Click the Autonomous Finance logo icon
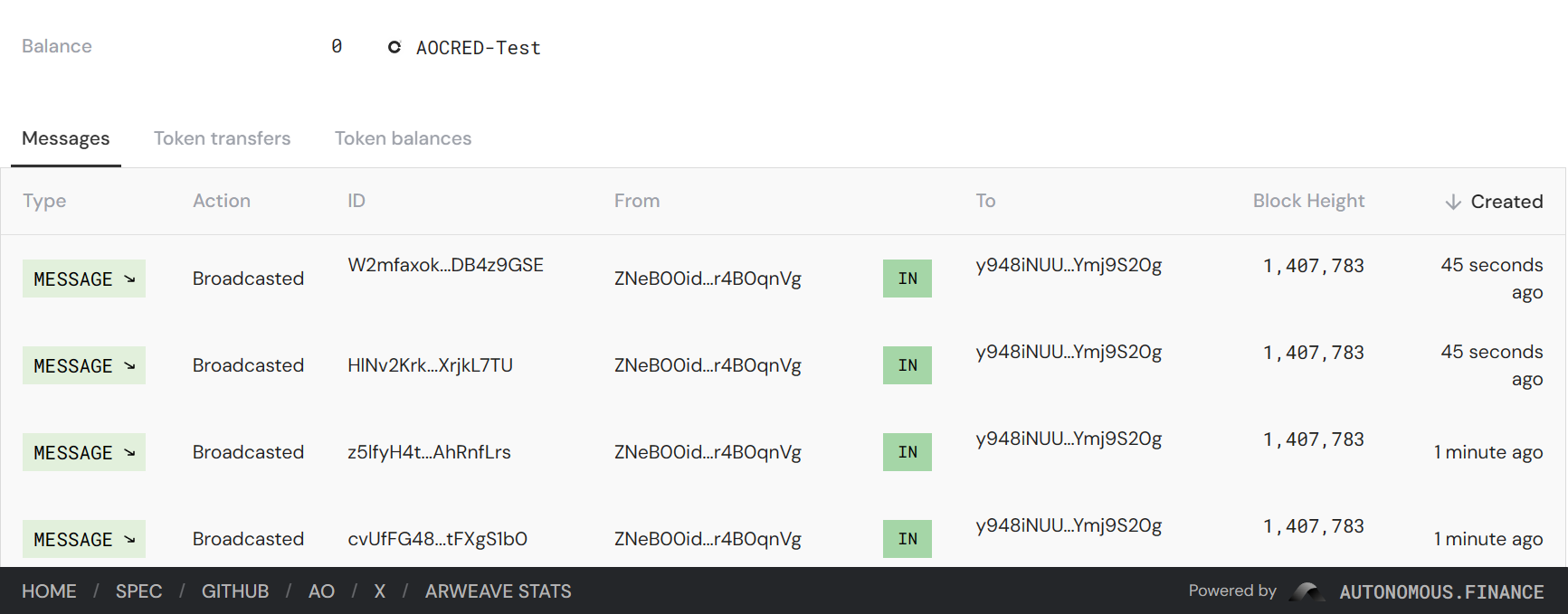Viewport: 1568px width, 614px height. [x=1307, y=591]
